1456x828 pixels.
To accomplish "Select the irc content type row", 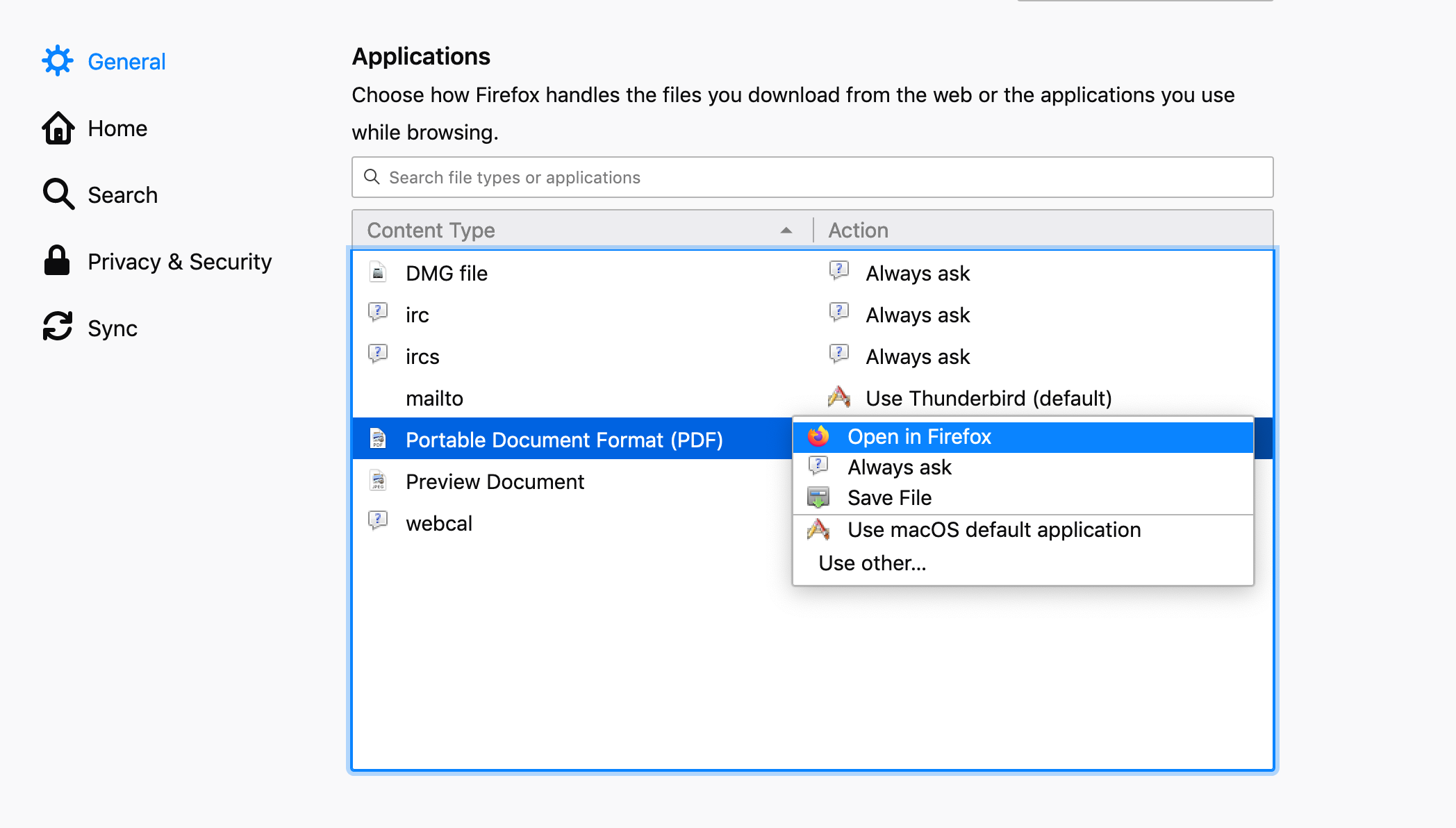I will [813, 315].
